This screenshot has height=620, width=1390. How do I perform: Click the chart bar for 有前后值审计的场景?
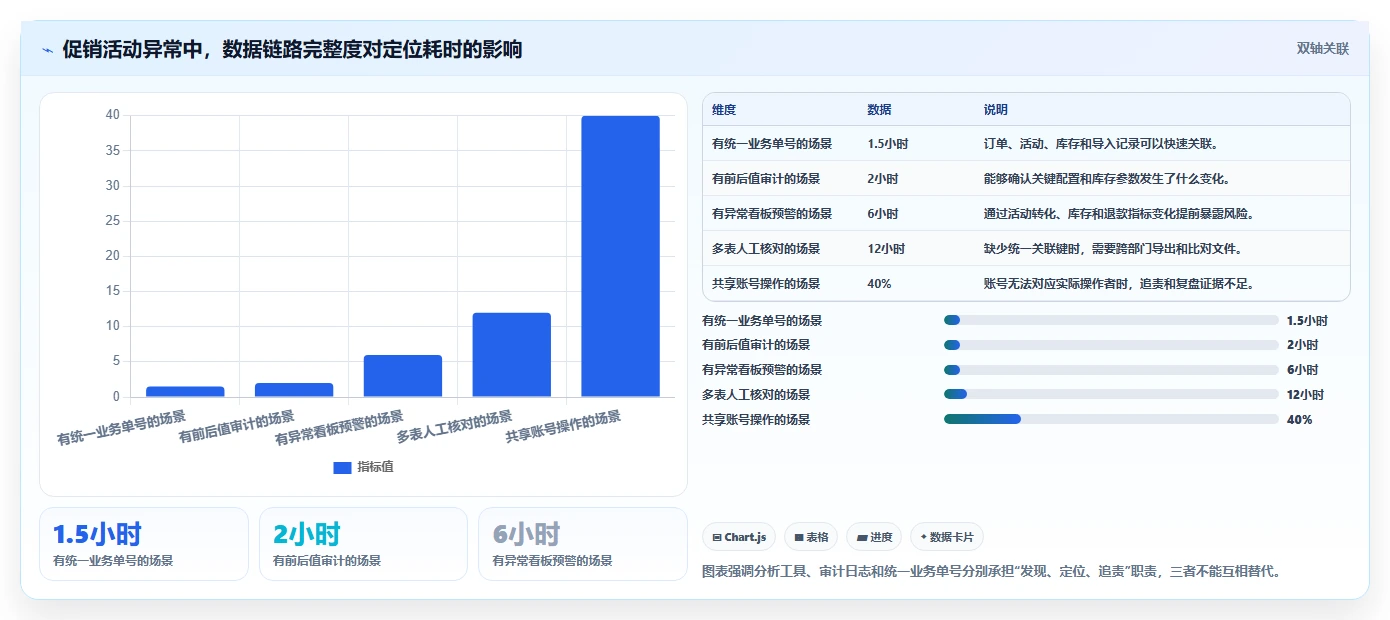[294, 390]
